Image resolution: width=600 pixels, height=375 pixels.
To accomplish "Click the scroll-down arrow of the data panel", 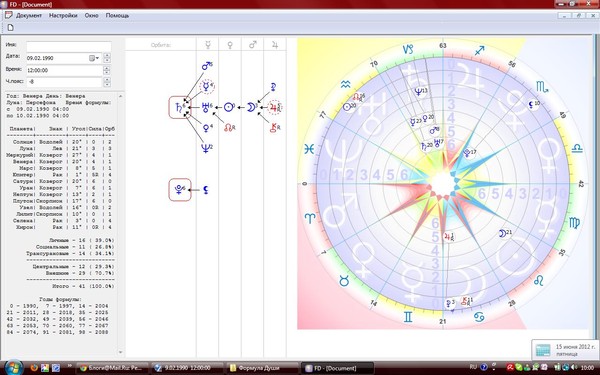I will (x=121, y=352).
